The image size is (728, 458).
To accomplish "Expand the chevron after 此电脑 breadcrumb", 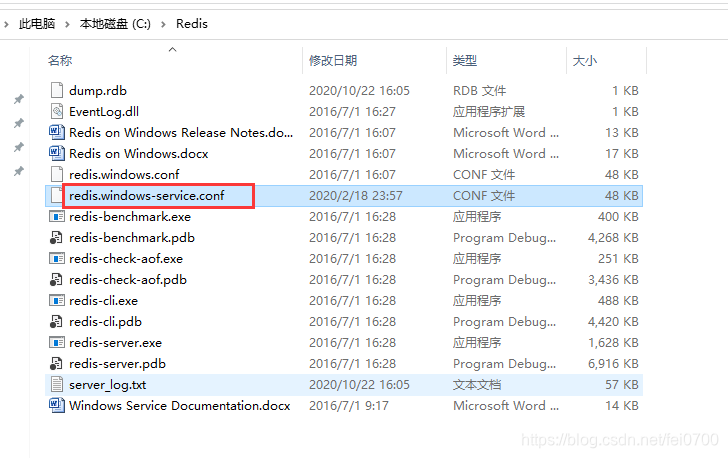I will (67, 24).
